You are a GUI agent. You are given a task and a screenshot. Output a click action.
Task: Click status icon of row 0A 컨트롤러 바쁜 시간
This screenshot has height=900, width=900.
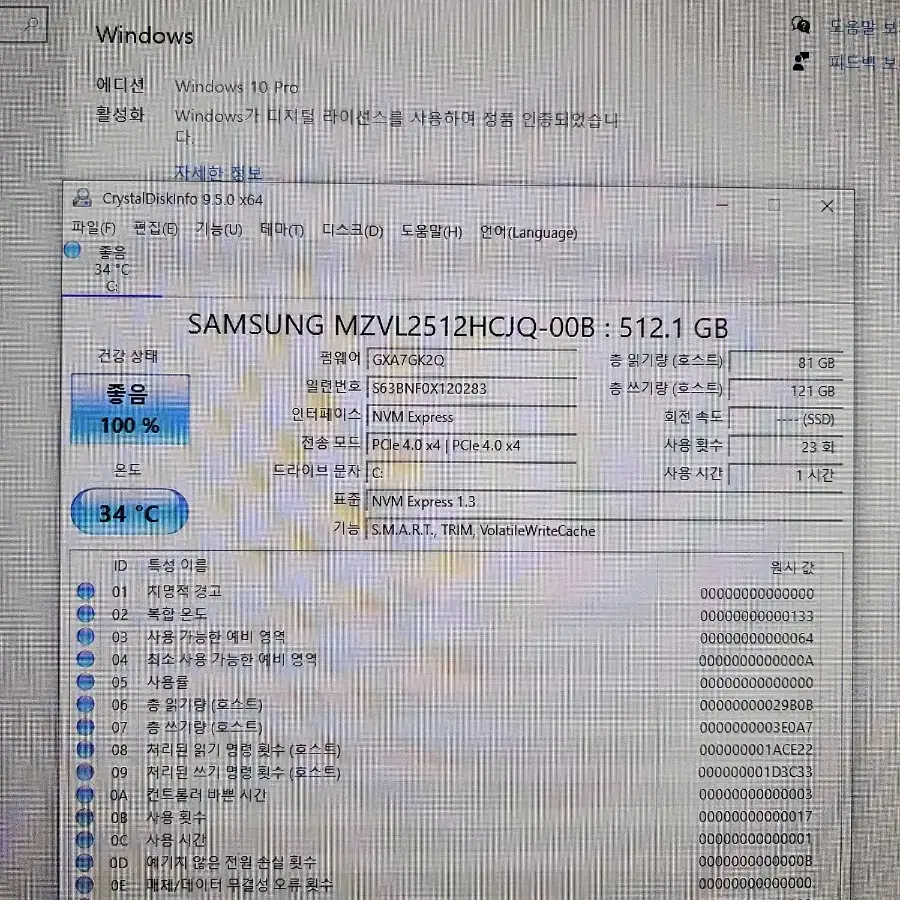coord(85,794)
